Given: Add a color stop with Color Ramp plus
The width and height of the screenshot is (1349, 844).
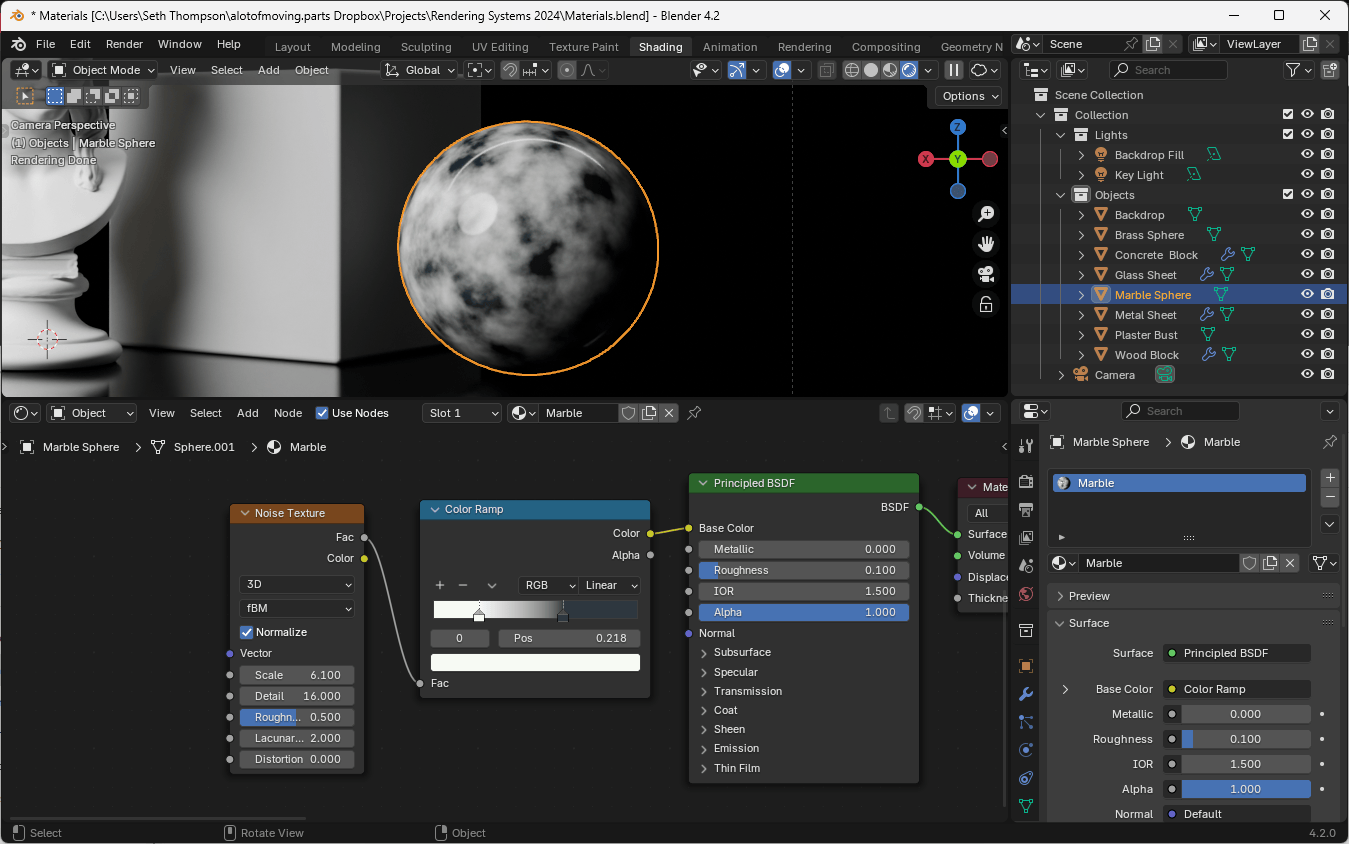Looking at the screenshot, I should (439, 585).
